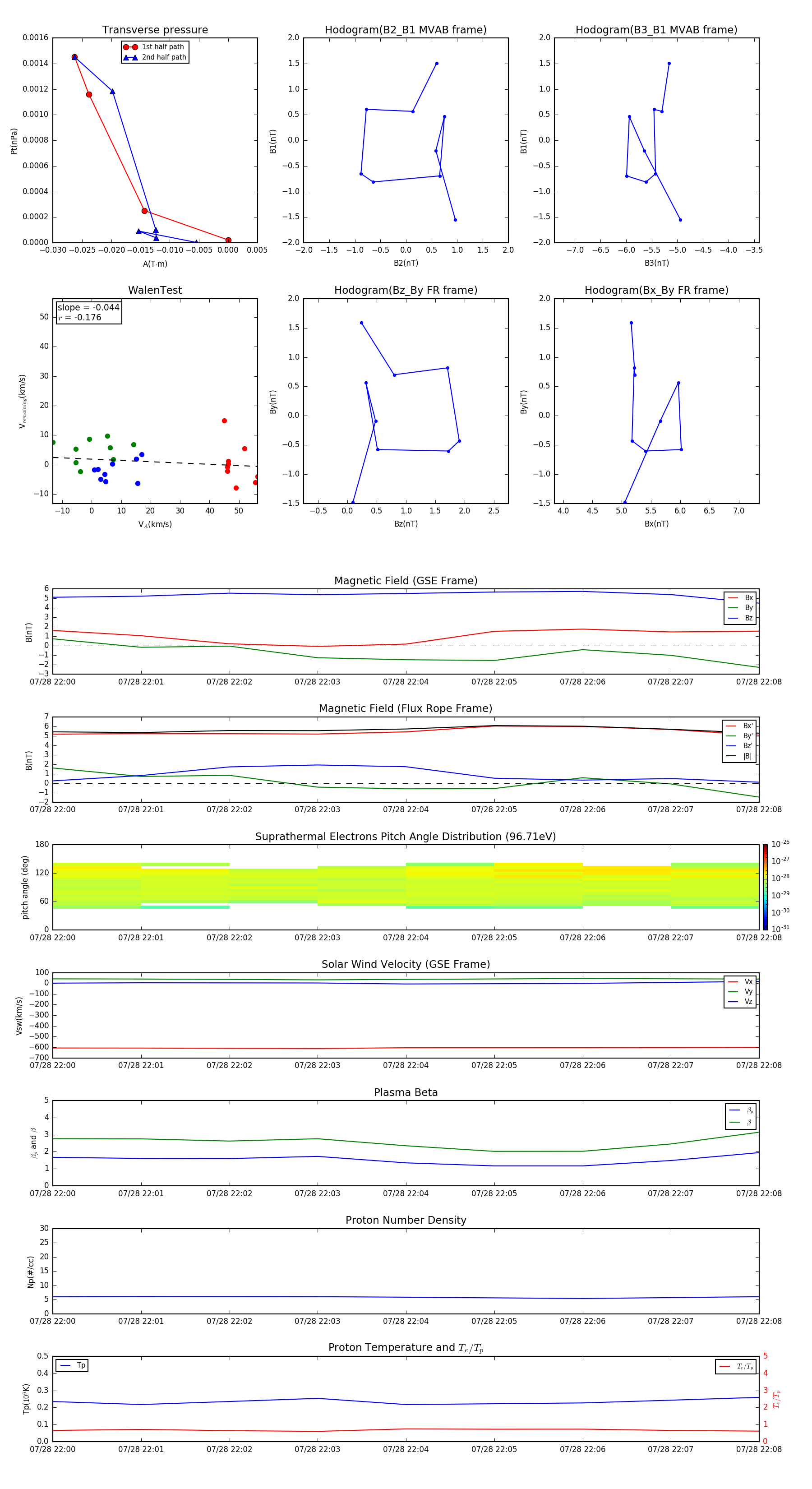The image size is (812, 1489).
Task: Select the Vz entry in velocity legend
Action: (740, 1002)
